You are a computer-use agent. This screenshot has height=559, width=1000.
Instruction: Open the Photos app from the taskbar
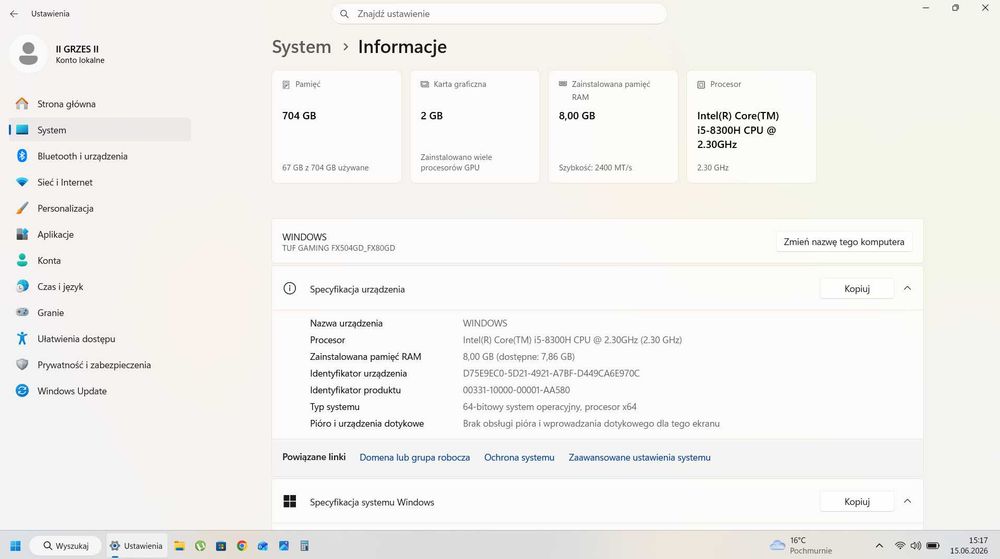point(284,546)
